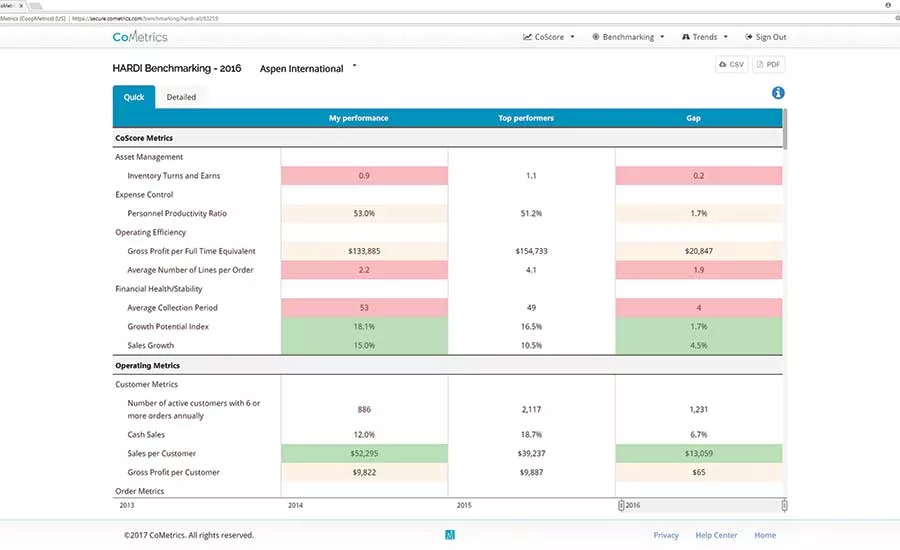Select the Growth Potential Index label

[x=168, y=326]
